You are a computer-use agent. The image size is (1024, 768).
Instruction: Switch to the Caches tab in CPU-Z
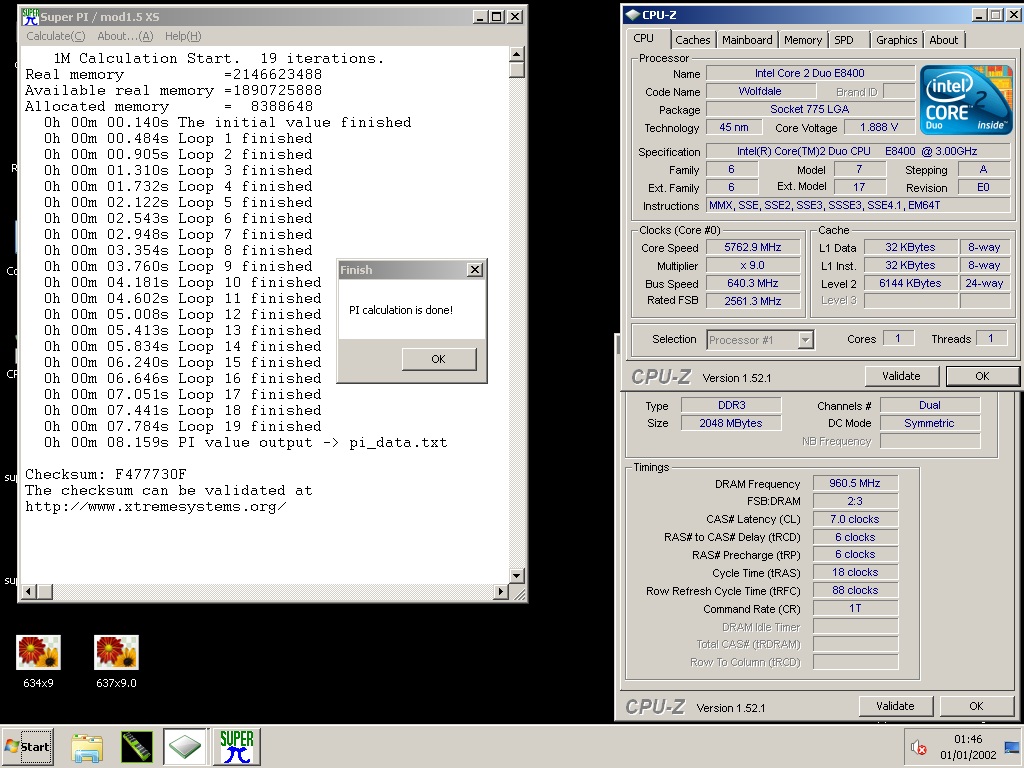(692, 40)
